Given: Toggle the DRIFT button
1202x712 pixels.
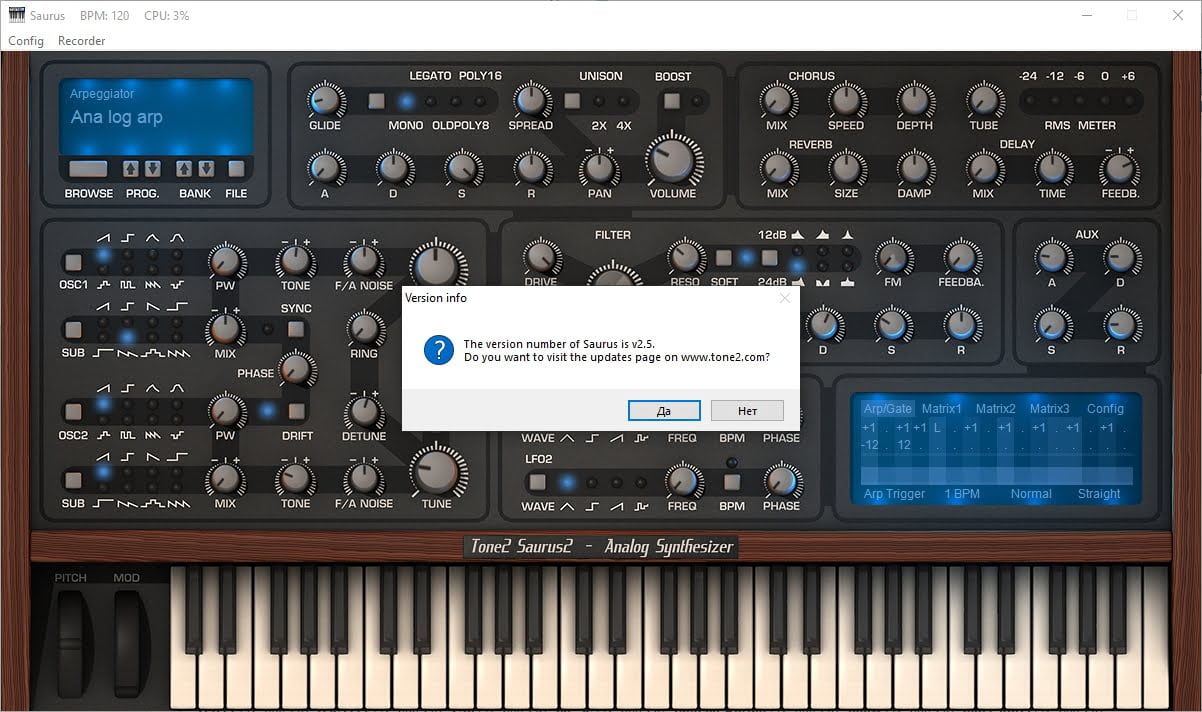Looking at the screenshot, I should 296,411.
